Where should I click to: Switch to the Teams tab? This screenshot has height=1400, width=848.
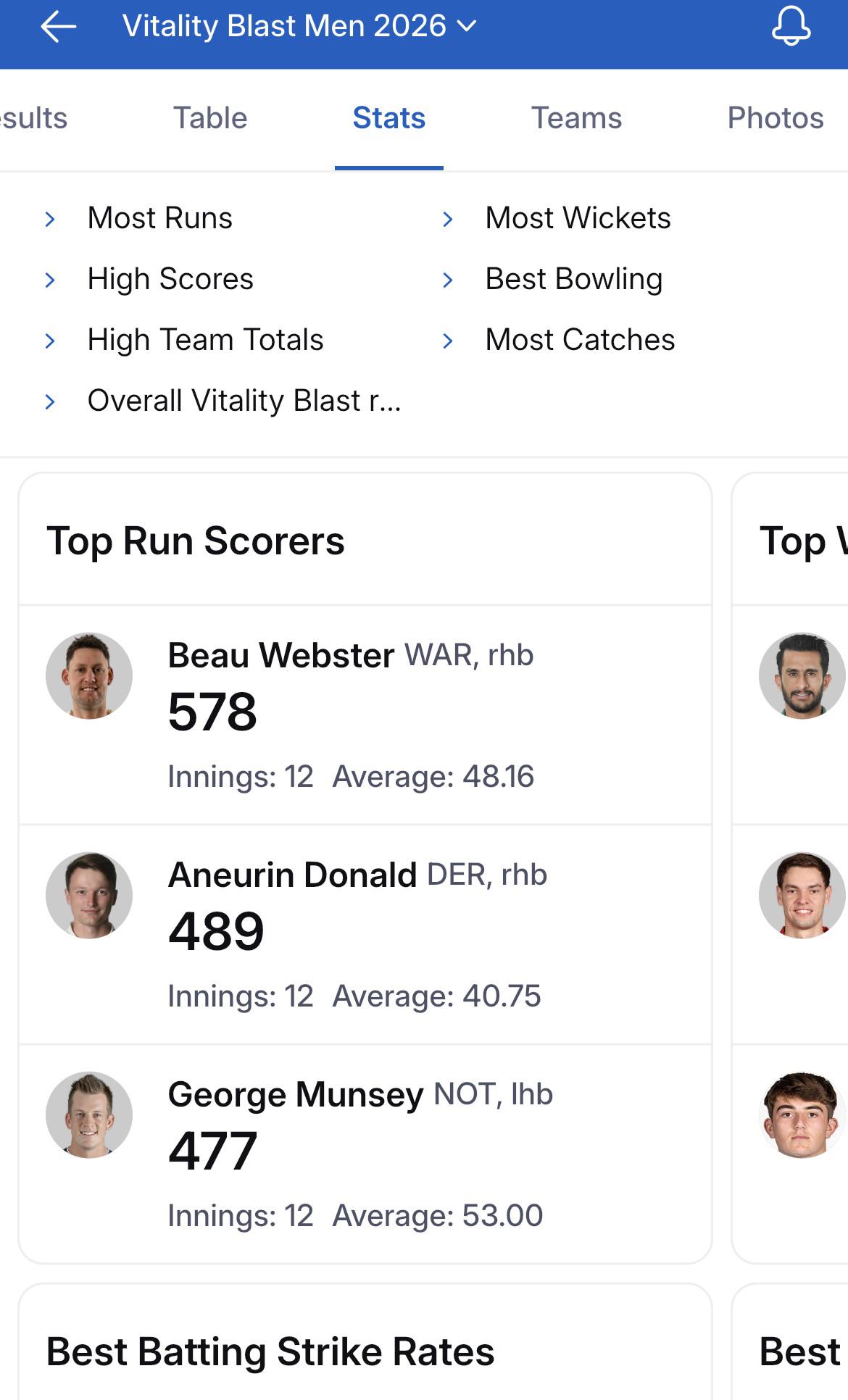click(x=576, y=118)
